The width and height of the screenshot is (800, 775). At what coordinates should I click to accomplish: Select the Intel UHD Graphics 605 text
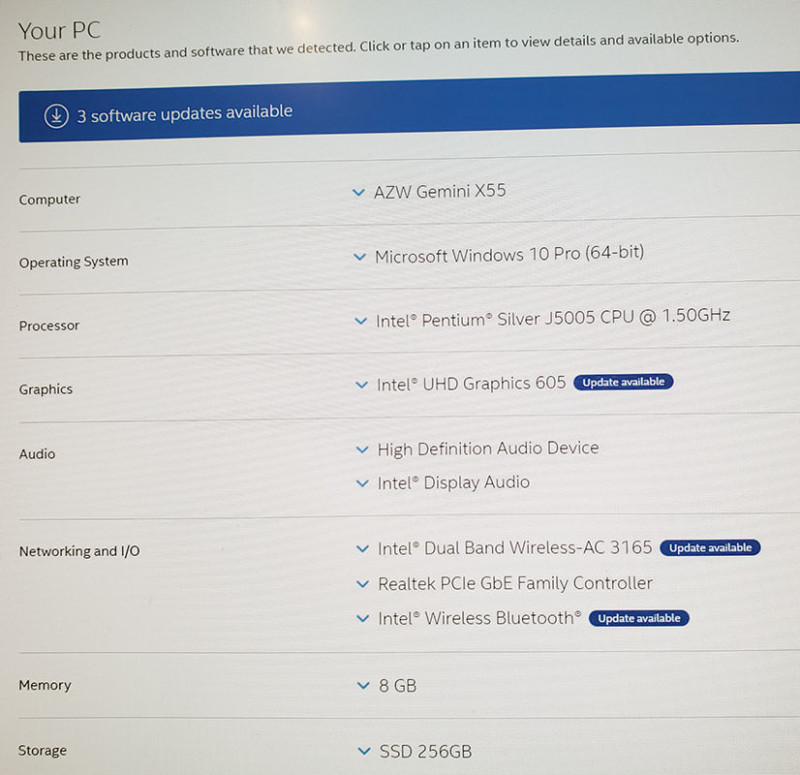coord(471,384)
